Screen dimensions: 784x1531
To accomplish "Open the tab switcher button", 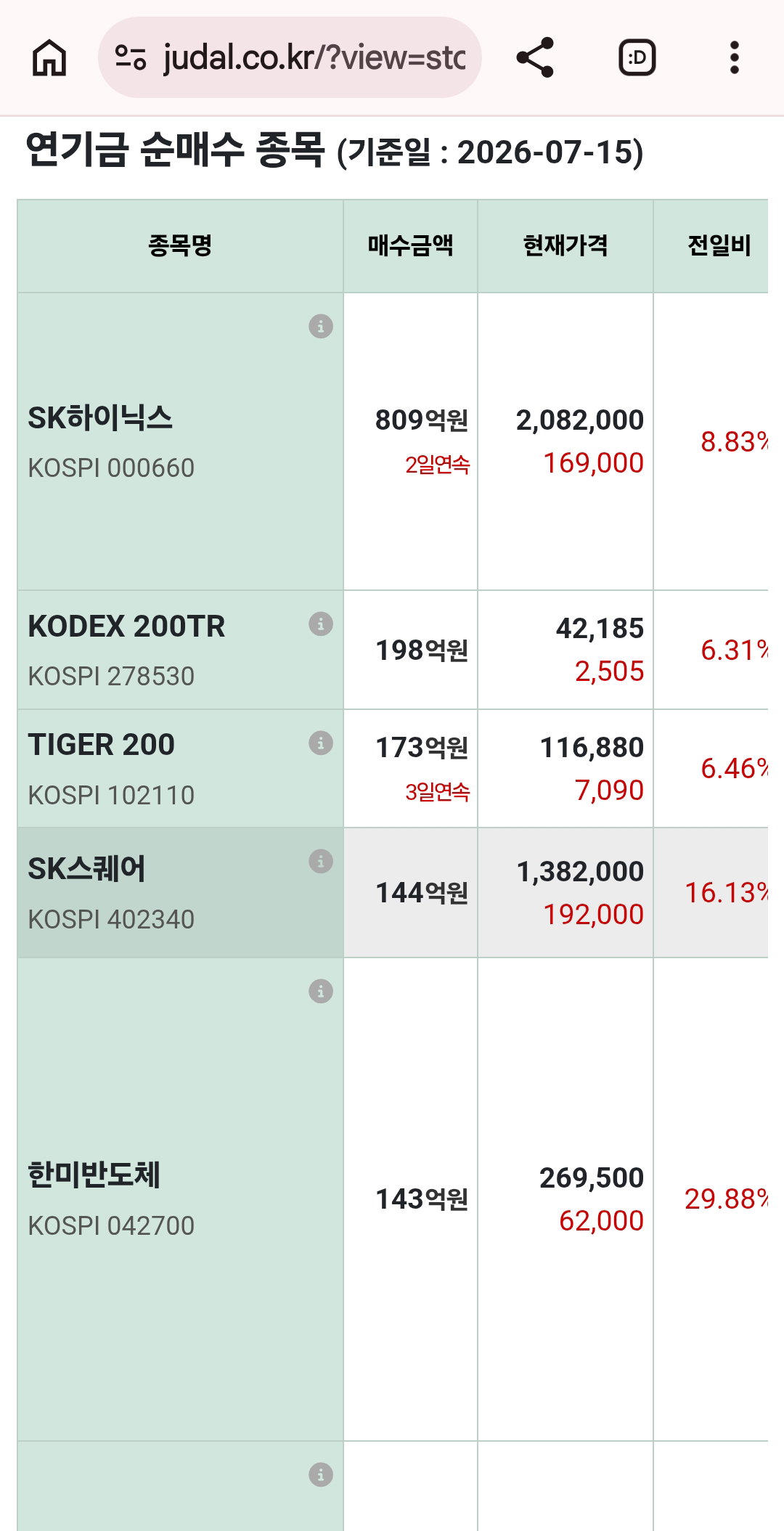I will coord(637,57).
